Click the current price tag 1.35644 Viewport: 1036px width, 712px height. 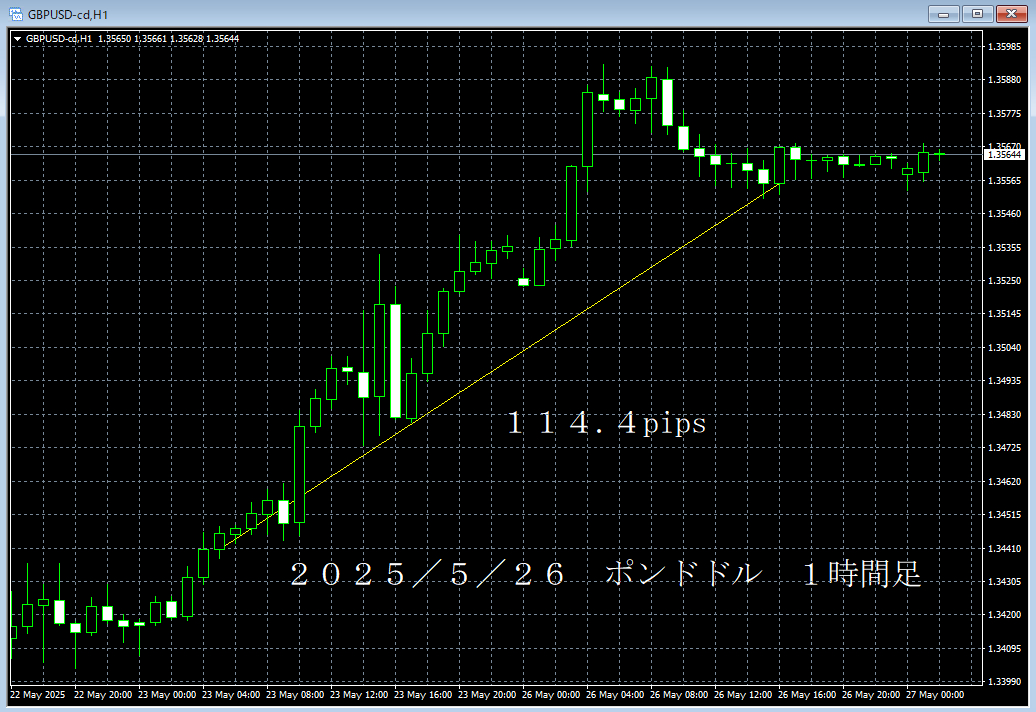[1004, 154]
